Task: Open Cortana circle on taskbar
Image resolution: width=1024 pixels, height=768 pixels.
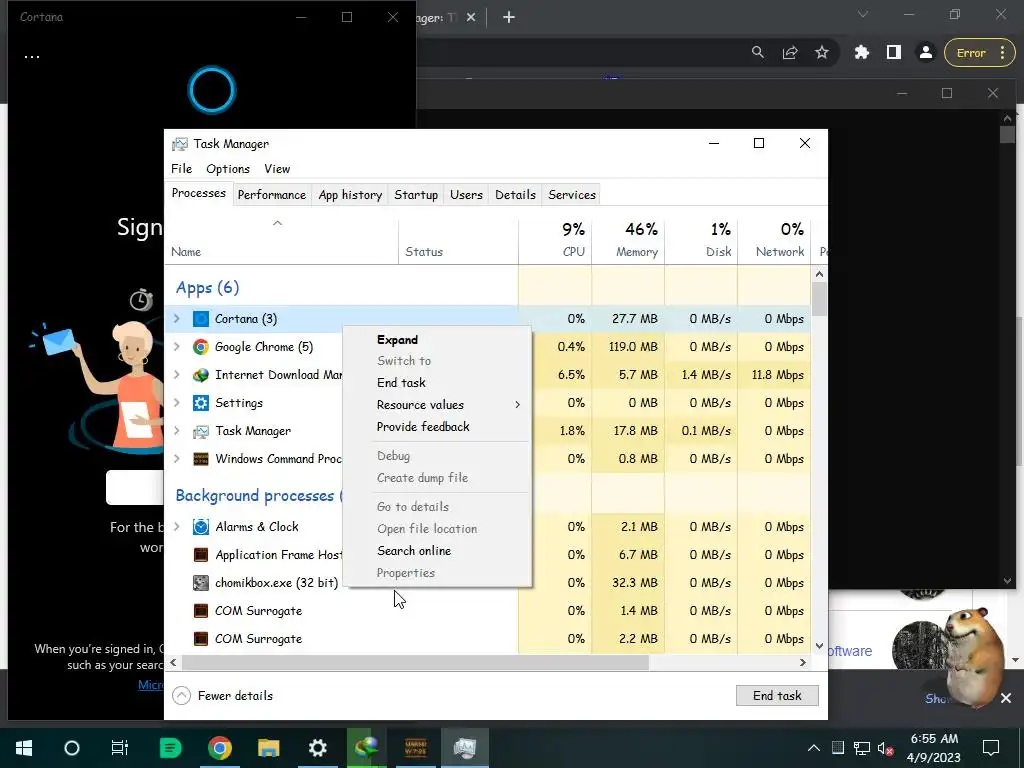Action: click(x=72, y=748)
